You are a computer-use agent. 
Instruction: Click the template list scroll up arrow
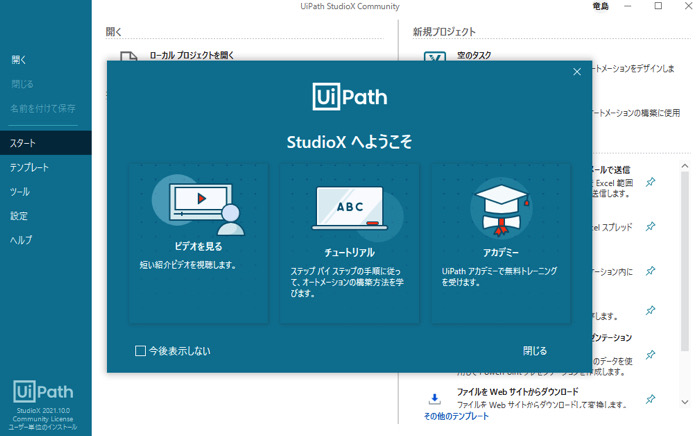click(685, 166)
